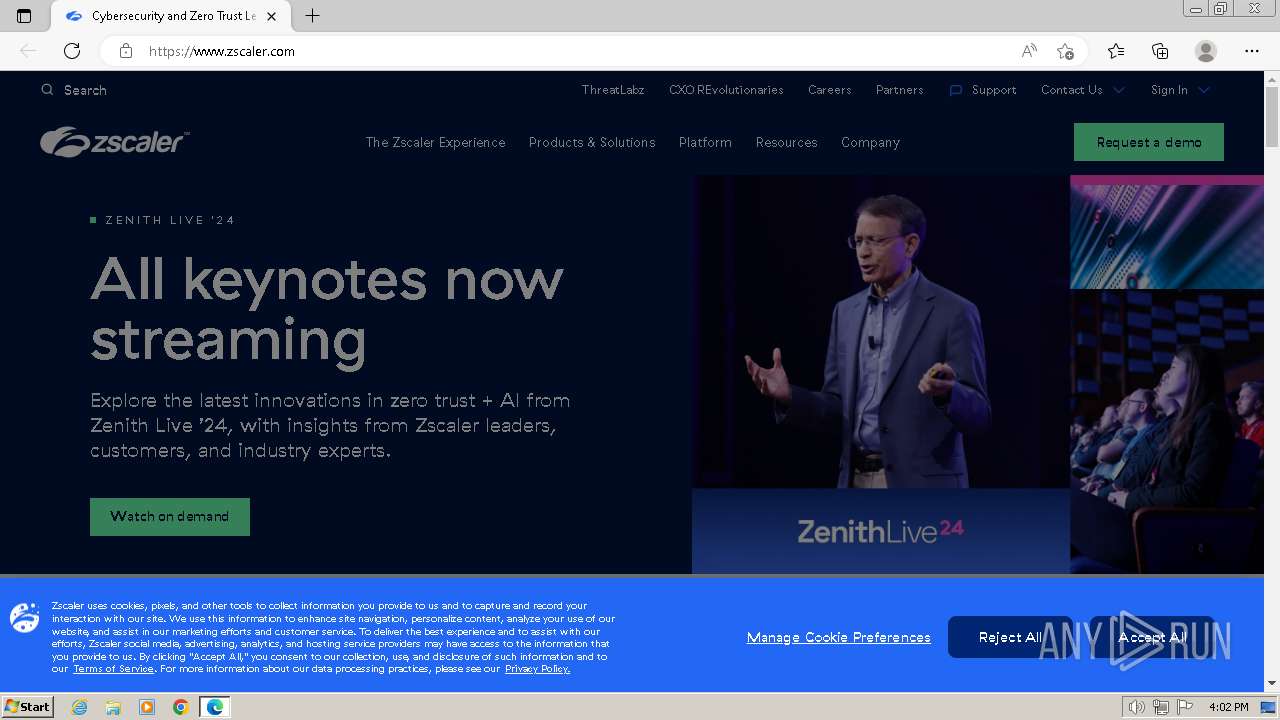This screenshot has width=1280, height=720.
Task: Open the Platform menu
Action: pos(705,142)
